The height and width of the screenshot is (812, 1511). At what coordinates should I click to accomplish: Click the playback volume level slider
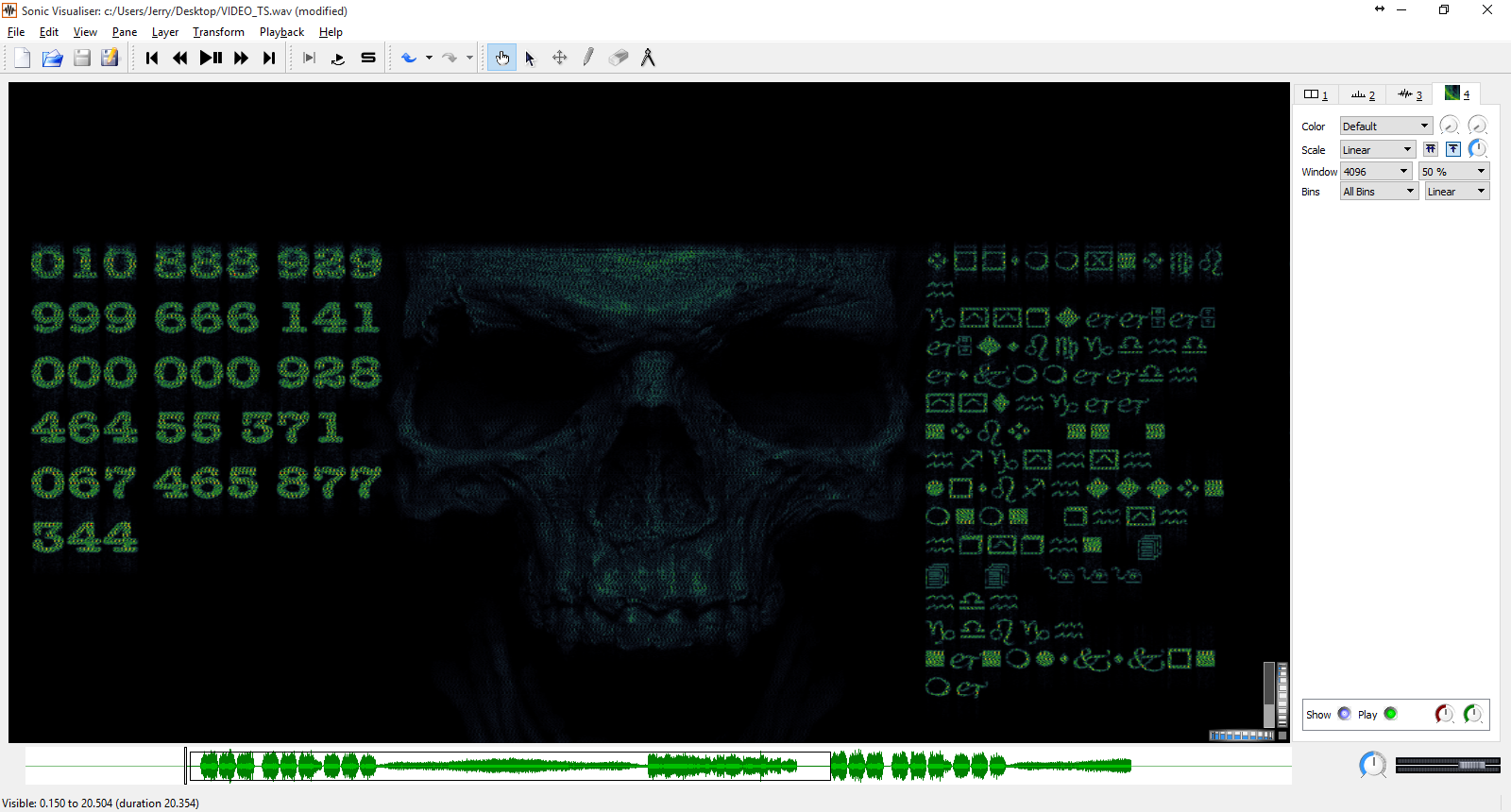click(1447, 765)
